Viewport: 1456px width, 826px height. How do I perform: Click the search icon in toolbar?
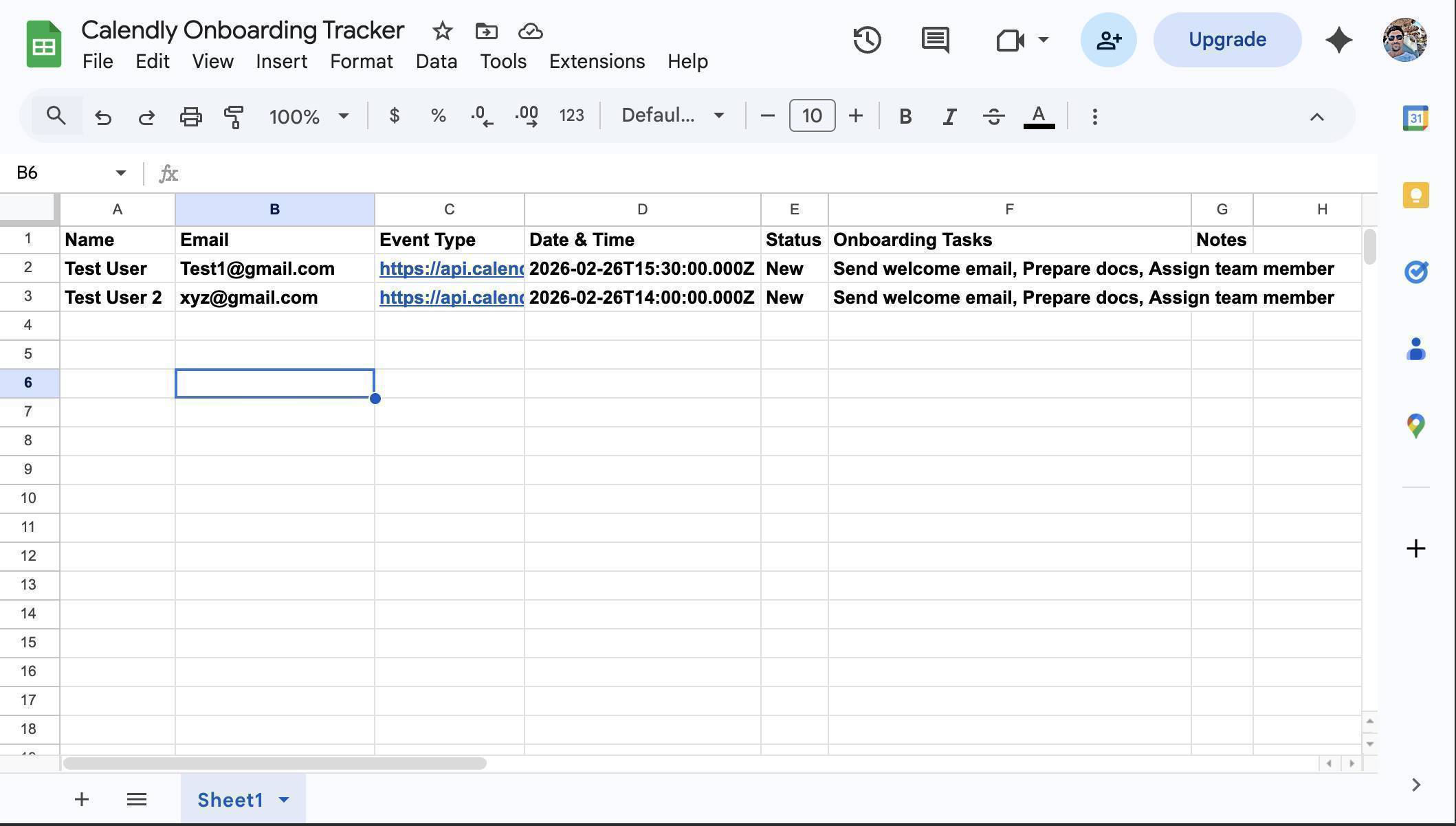click(56, 115)
